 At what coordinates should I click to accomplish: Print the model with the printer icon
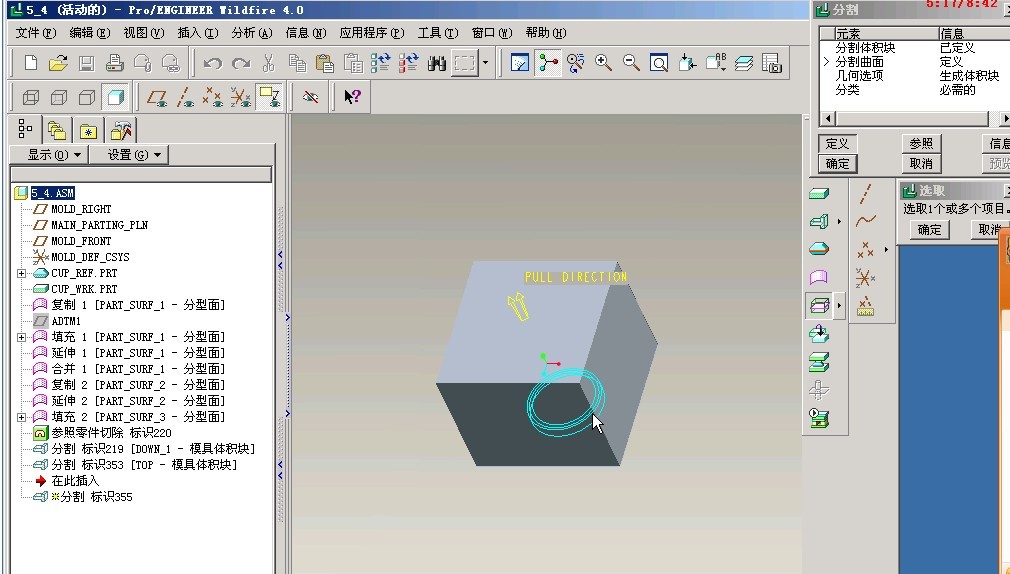[x=115, y=62]
